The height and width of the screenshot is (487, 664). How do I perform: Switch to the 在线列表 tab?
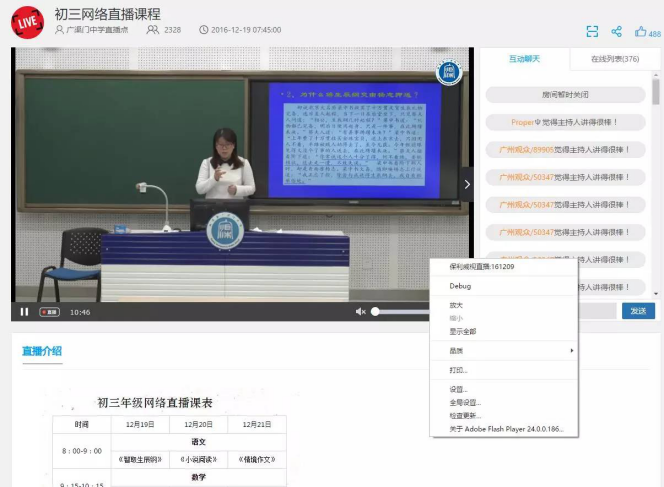click(615, 59)
